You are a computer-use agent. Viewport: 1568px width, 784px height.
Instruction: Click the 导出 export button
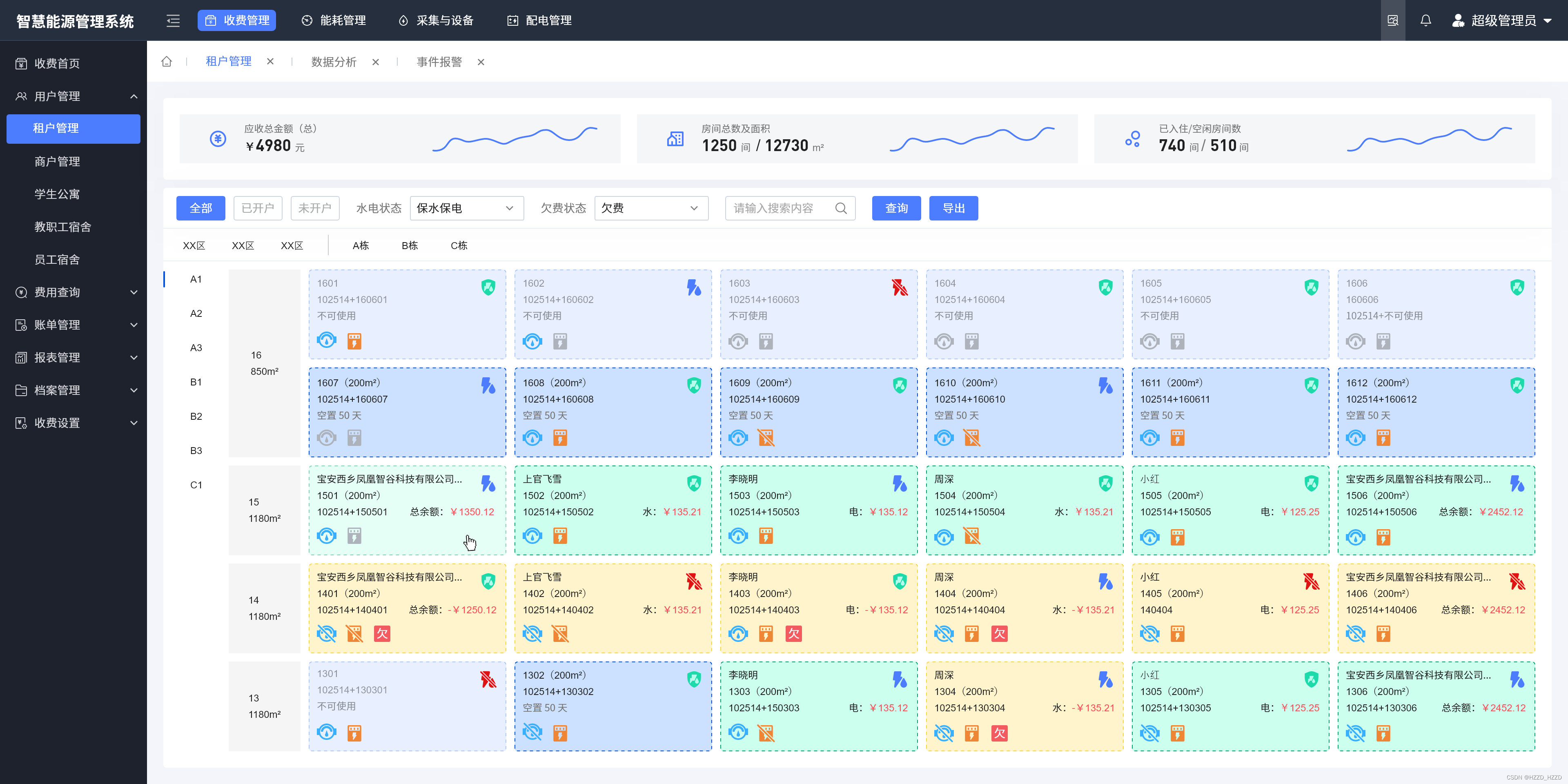point(952,208)
